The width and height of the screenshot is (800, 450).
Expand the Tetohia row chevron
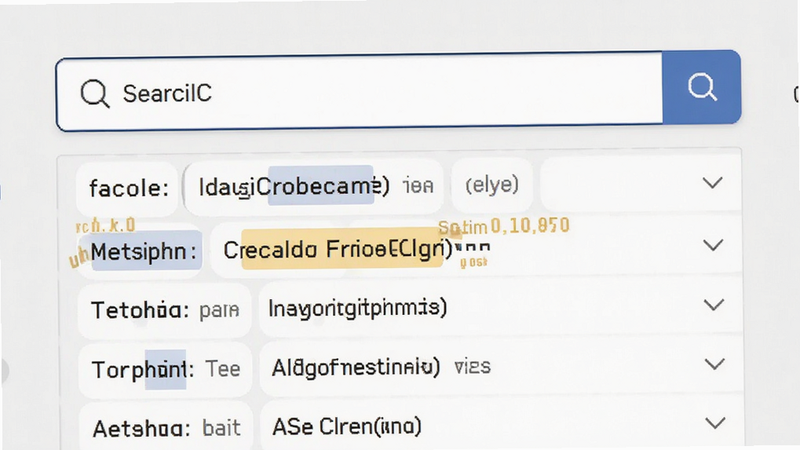pos(714,305)
